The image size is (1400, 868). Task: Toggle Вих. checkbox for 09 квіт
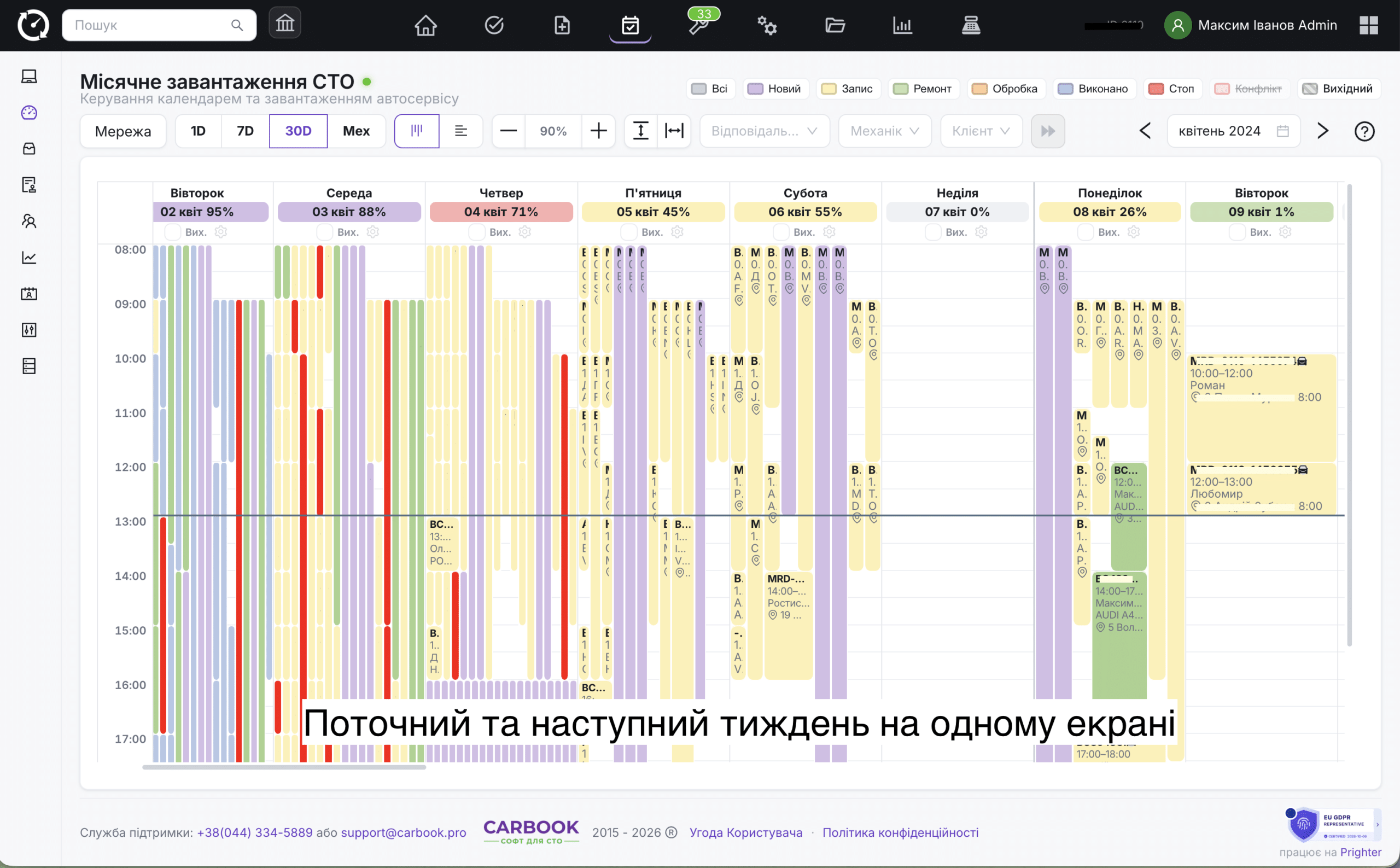point(1237,232)
